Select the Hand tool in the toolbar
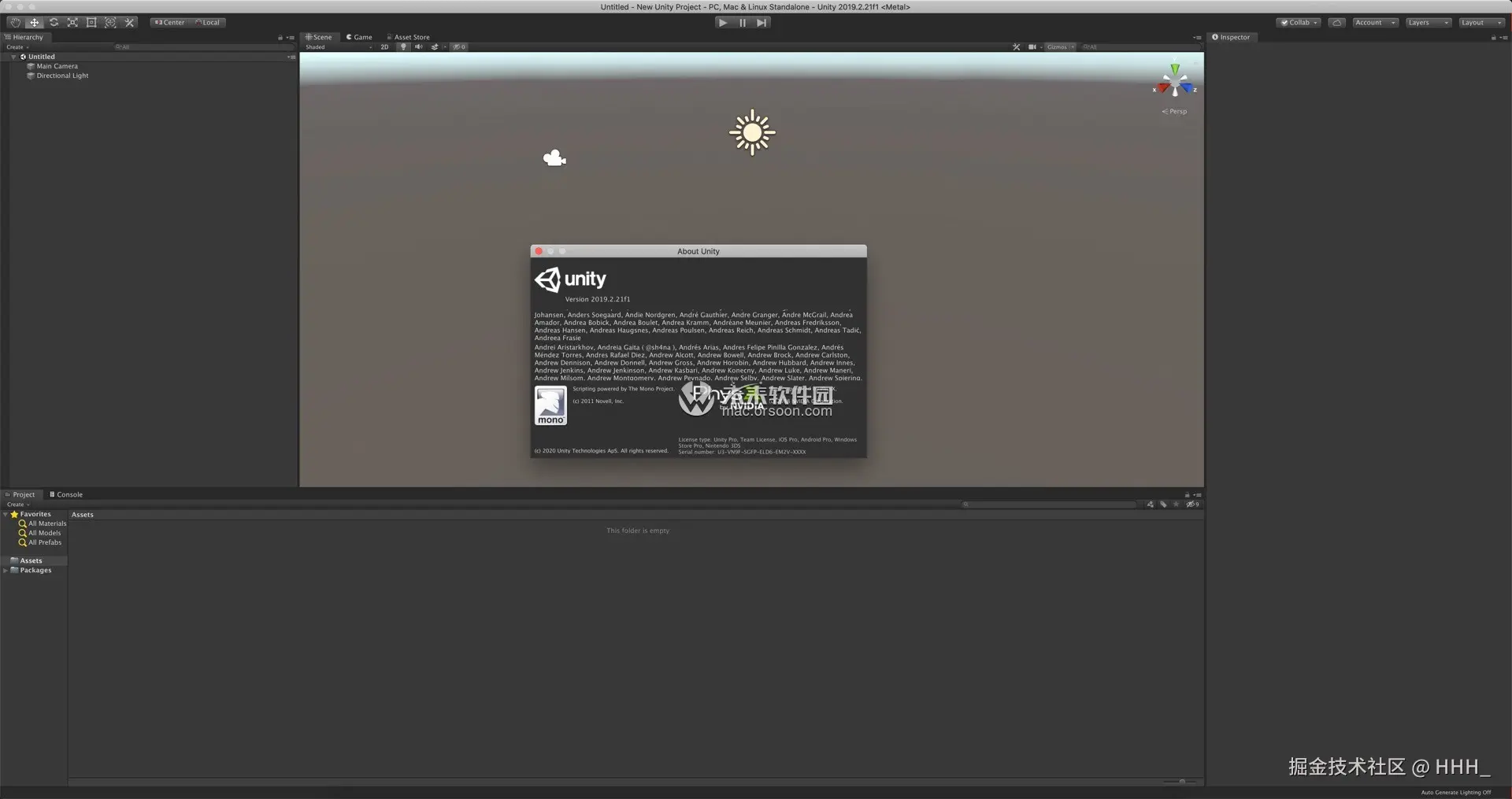Image resolution: width=1512 pixels, height=799 pixels. tap(15, 23)
